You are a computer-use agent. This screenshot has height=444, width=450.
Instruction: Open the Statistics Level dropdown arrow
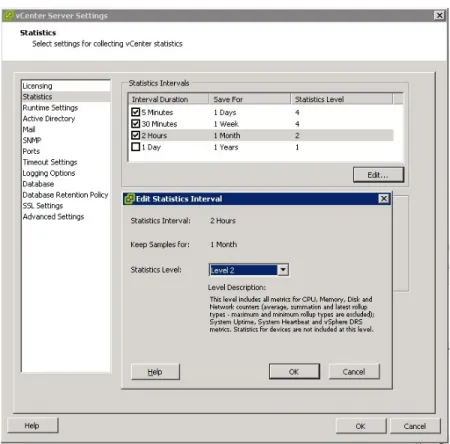pos(283,270)
